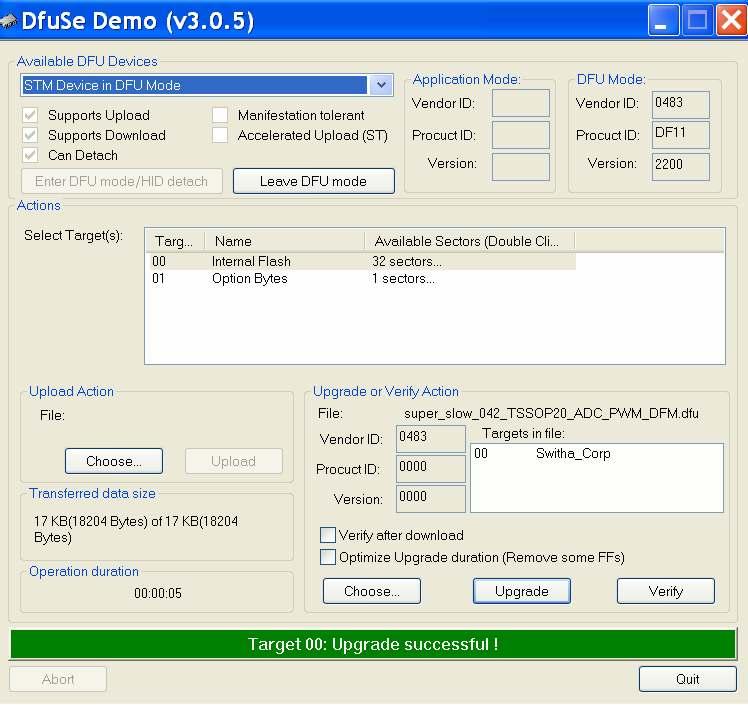This screenshot has width=748, height=705.
Task: Minimize the DfuSe Demo window
Action: [664, 20]
